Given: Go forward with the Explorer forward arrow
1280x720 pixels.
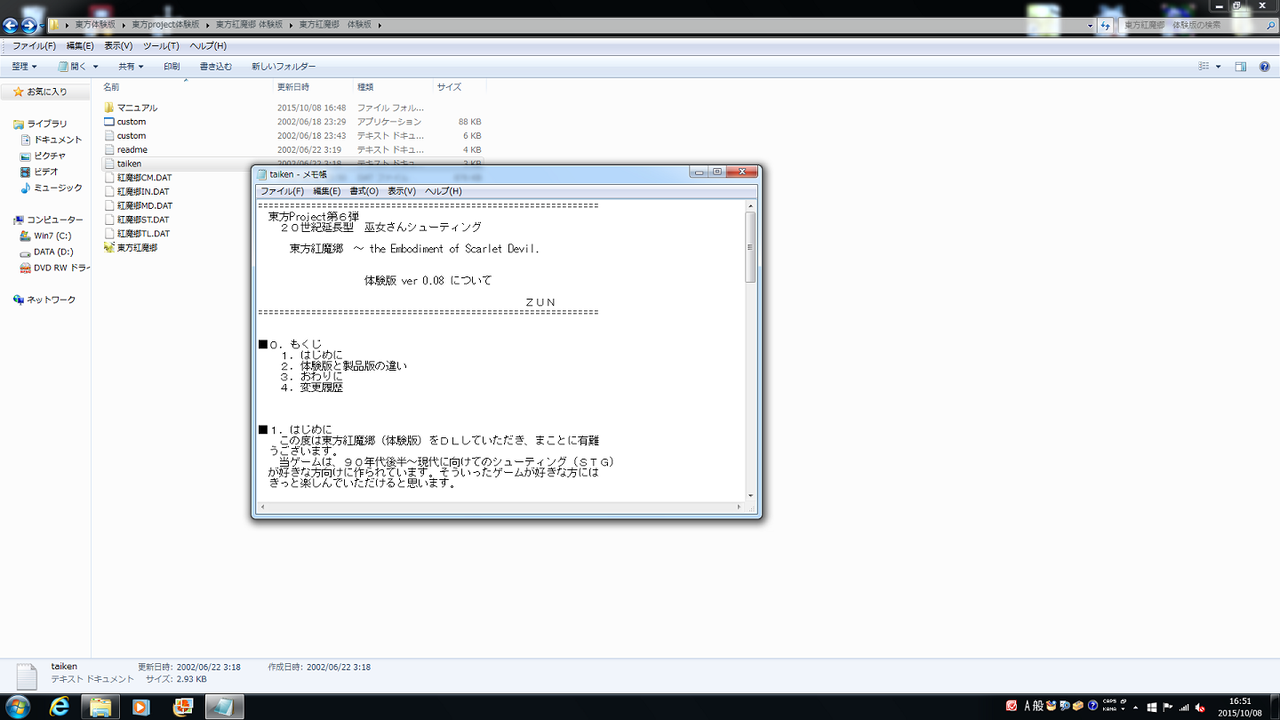Looking at the screenshot, I should (29, 24).
